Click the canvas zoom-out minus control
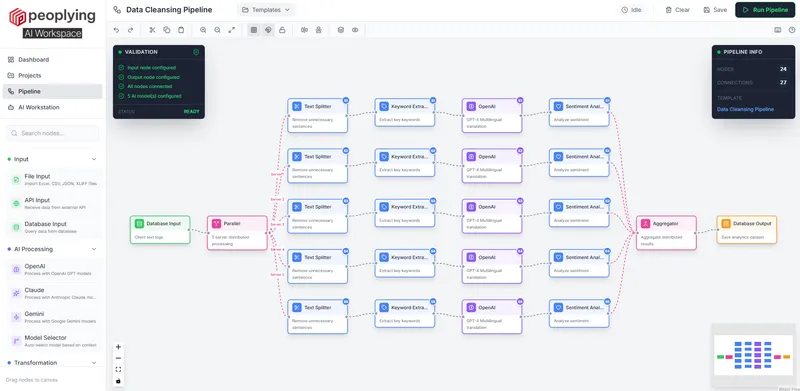Screen dimensions: 800x391 point(118,358)
